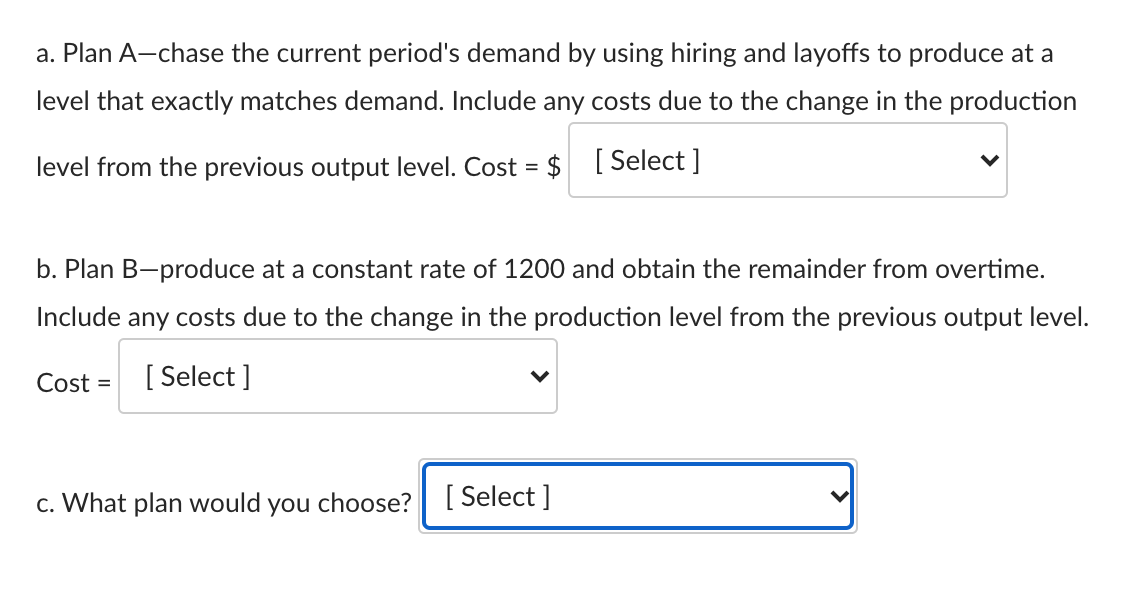The image size is (1124, 616).
Task: Click the 'c. What plan would you choose?' label
Action: (x=223, y=503)
